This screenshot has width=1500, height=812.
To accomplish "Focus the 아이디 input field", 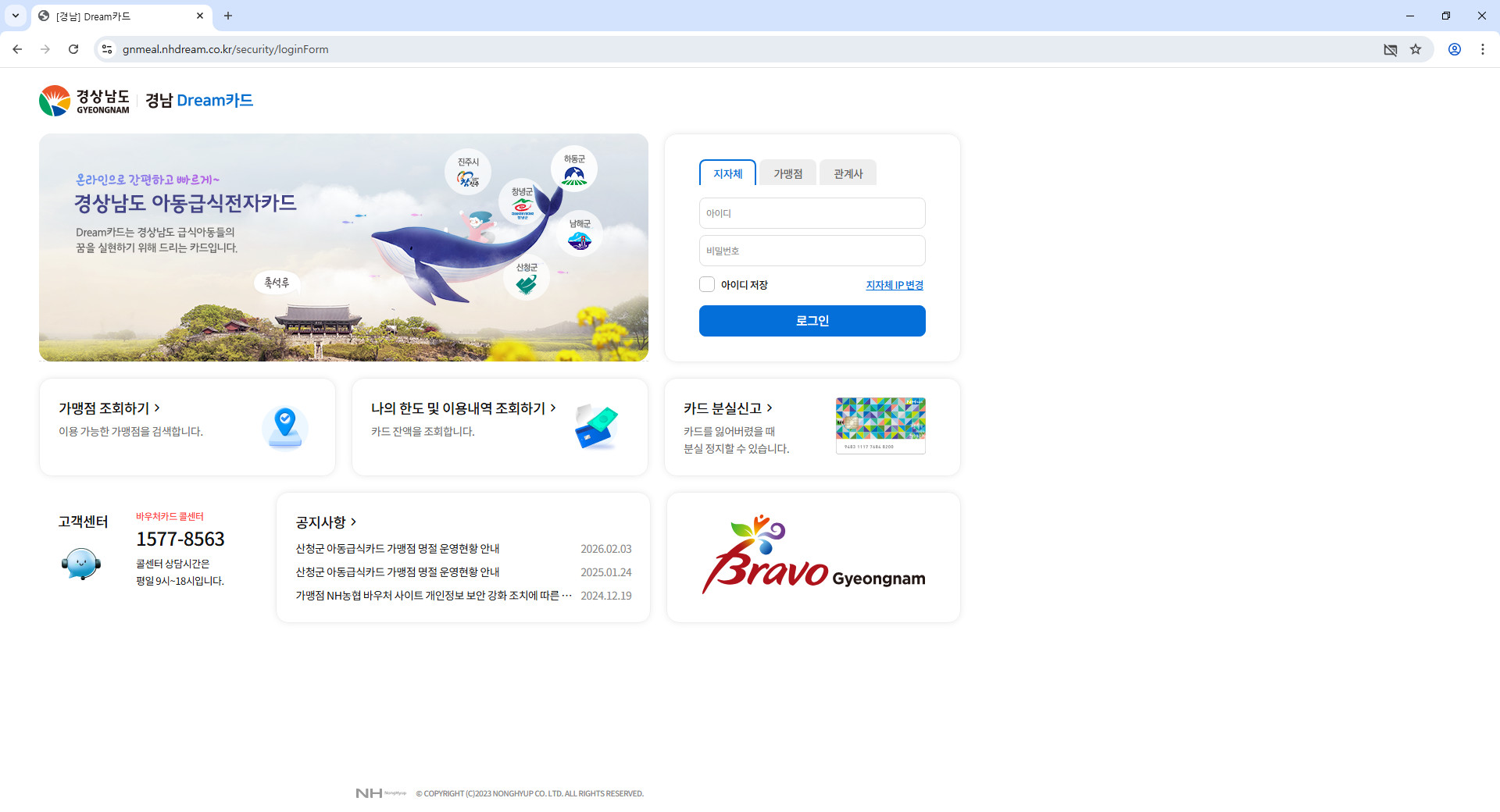I will click(812, 213).
